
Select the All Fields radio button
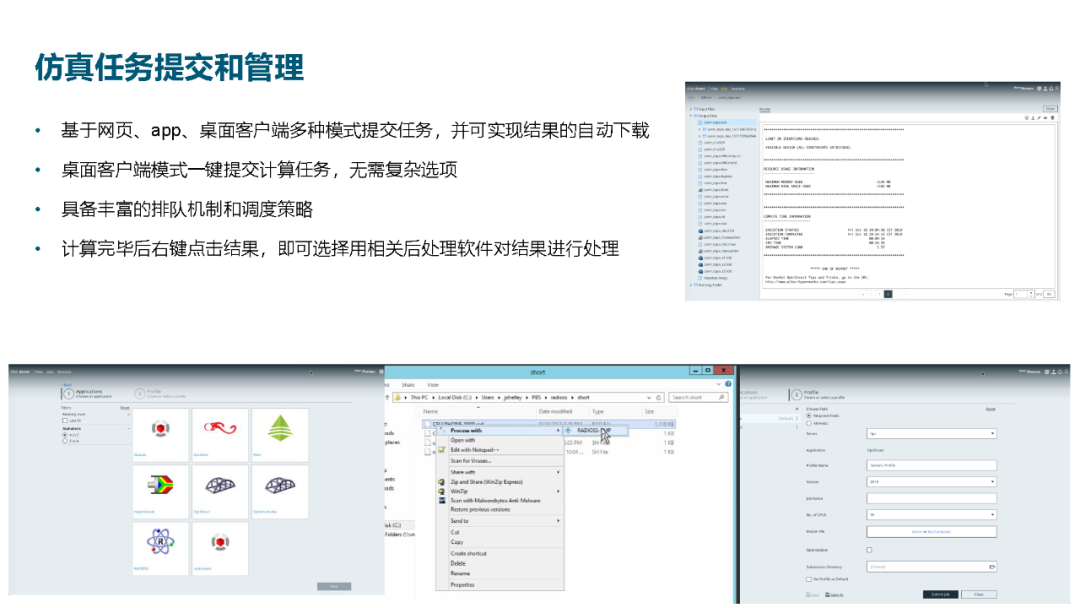(809, 423)
